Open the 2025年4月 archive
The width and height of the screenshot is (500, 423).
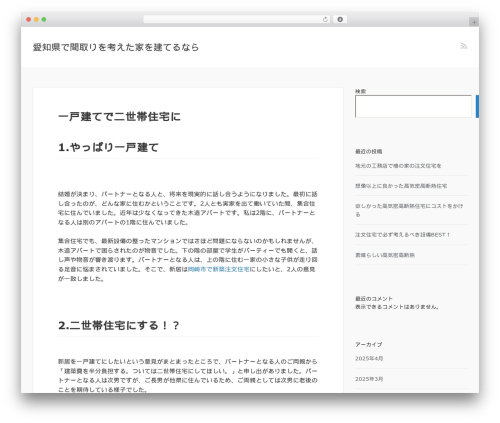pyautogui.click(x=369, y=358)
